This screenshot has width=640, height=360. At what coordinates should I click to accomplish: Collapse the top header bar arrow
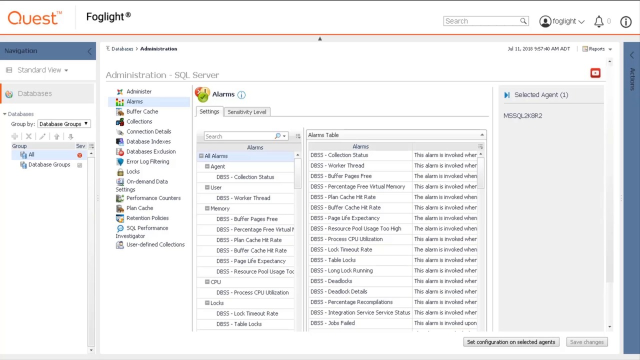(320, 39)
